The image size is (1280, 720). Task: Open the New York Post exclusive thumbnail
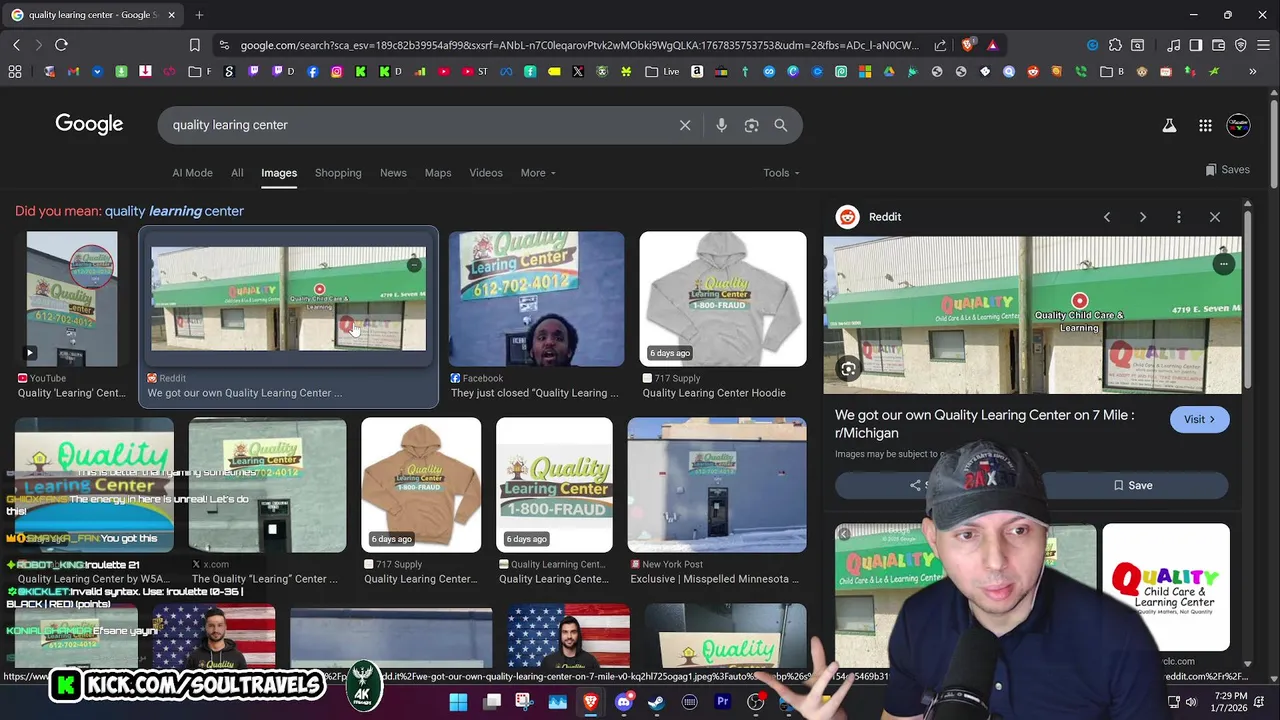(717, 485)
